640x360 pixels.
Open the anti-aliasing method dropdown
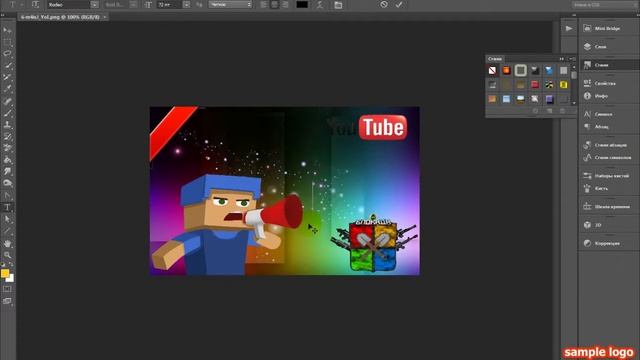231,4
